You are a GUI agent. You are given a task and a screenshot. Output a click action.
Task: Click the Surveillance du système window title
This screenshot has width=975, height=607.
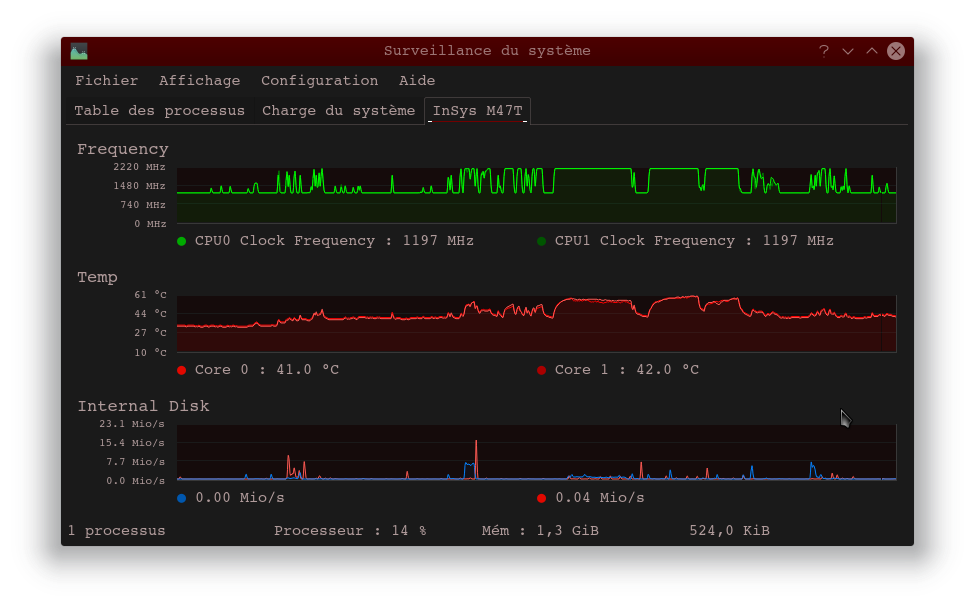pyautogui.click(x=487, y=51)
